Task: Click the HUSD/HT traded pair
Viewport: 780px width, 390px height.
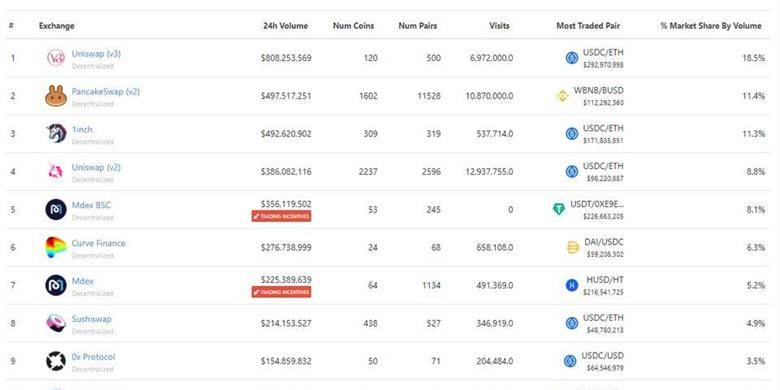Action: 605,280
